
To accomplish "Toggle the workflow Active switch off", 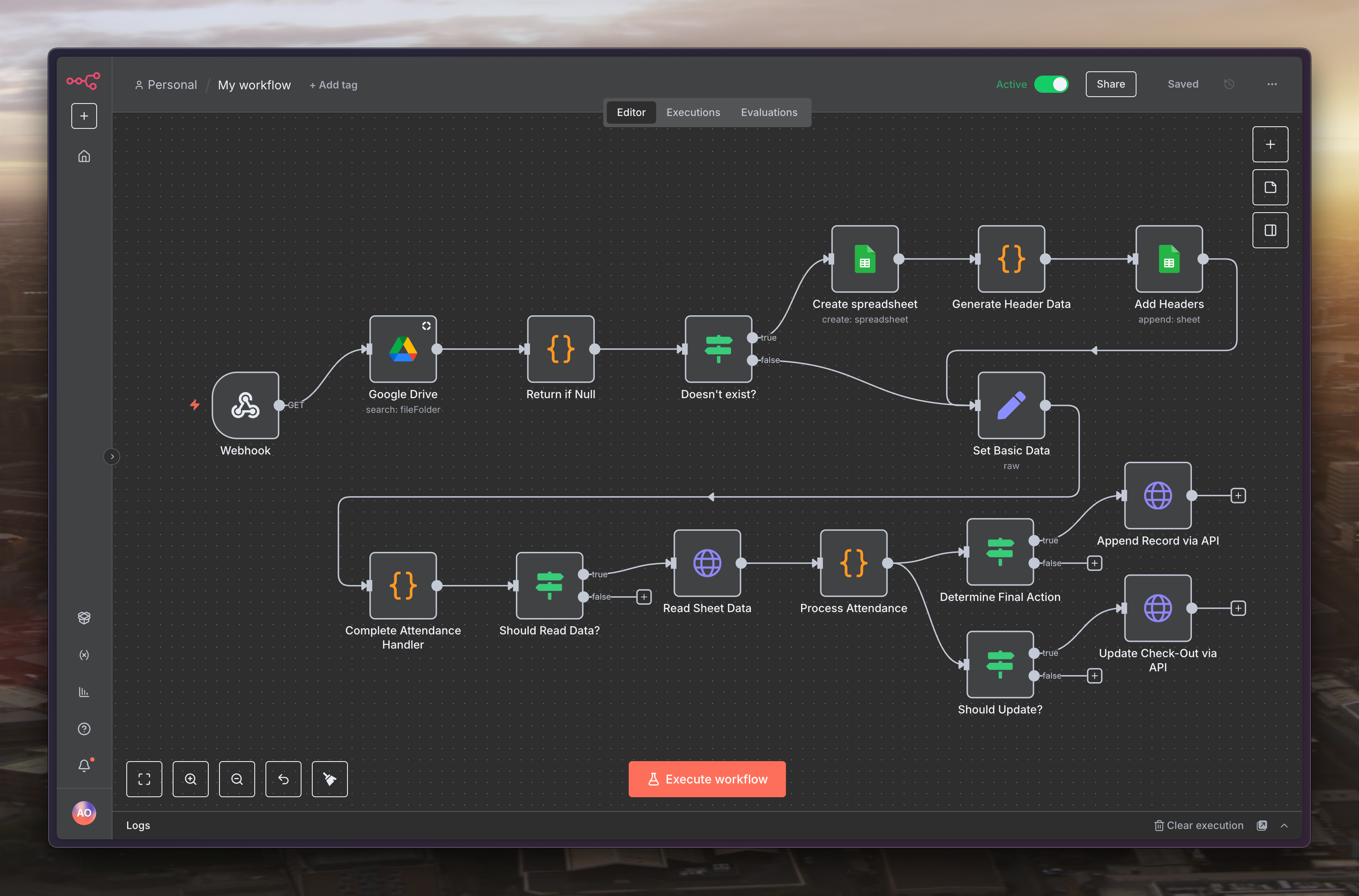I will pyautogui.click(x=1051, y=84).
